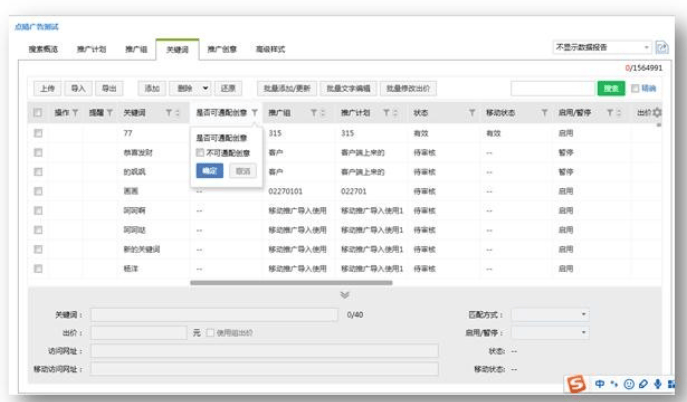
Task: Open IME toolbox grid icon
Action: point(671,384)
